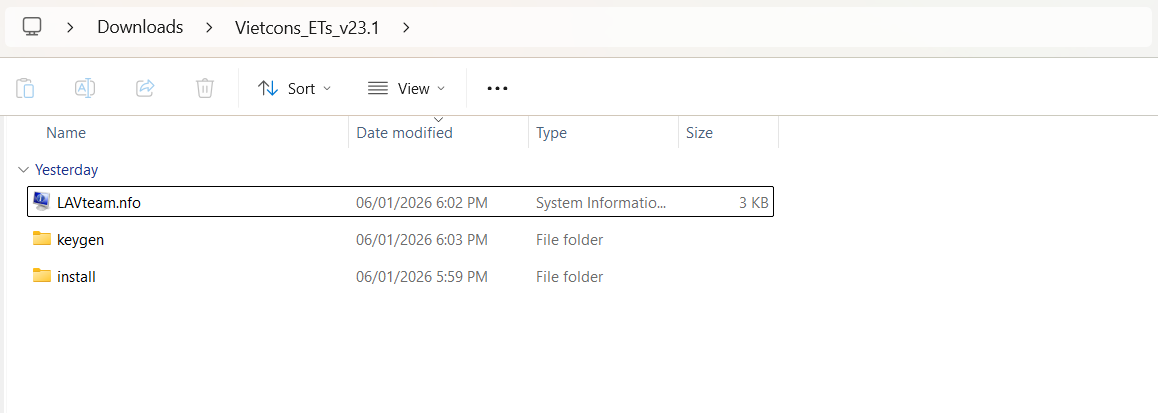Click the keygen folder icon
The image size is (1158, 413).
42,239
